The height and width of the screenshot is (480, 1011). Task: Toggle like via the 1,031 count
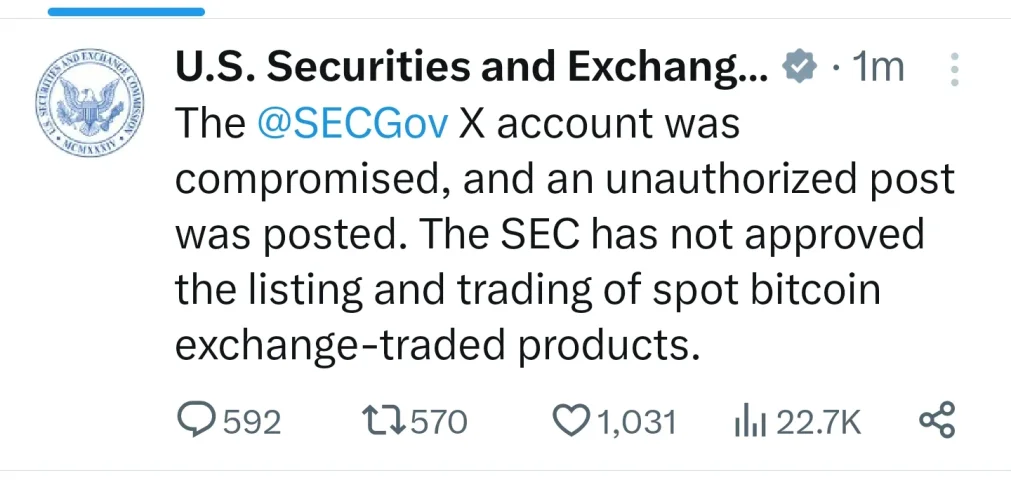pos(636,423)
